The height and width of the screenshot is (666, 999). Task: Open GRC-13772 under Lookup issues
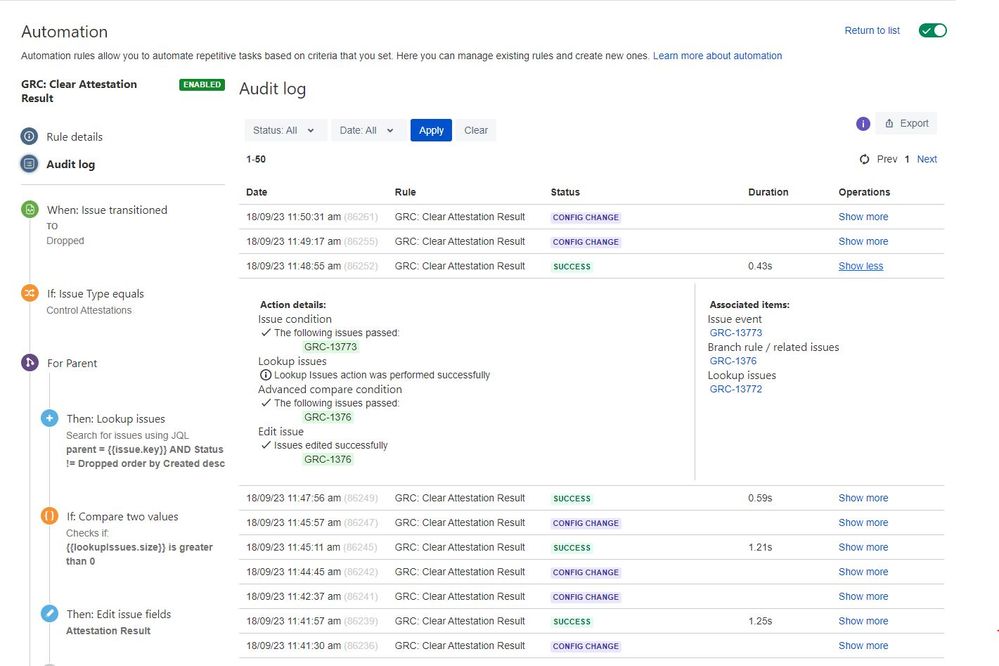[x=735, y=389]
